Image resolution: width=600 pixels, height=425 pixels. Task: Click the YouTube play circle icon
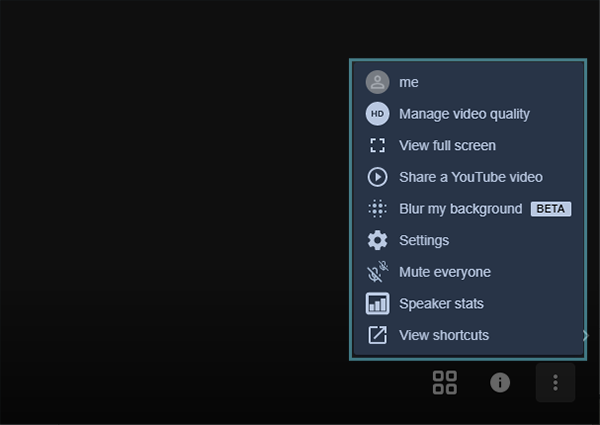377,177
